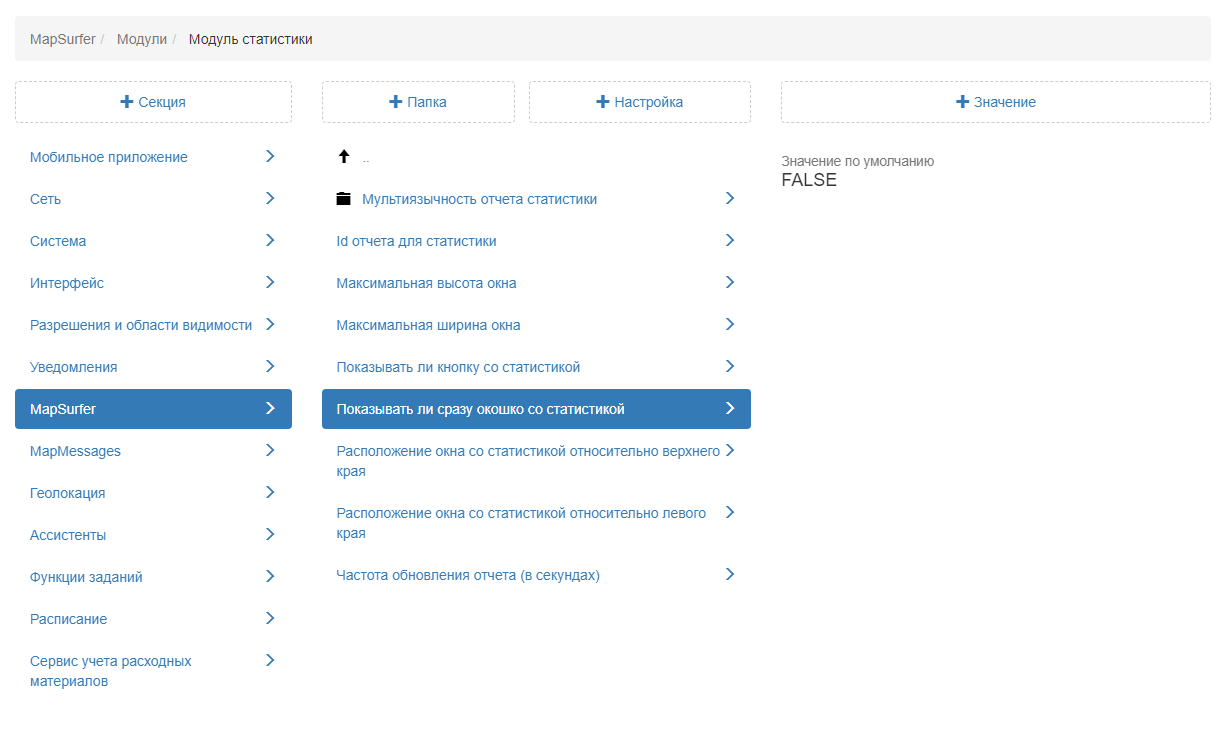This screenshot has height=730, width=1226.
Task: Click chevron of Расписание row
Action: (x=270, y=618)
